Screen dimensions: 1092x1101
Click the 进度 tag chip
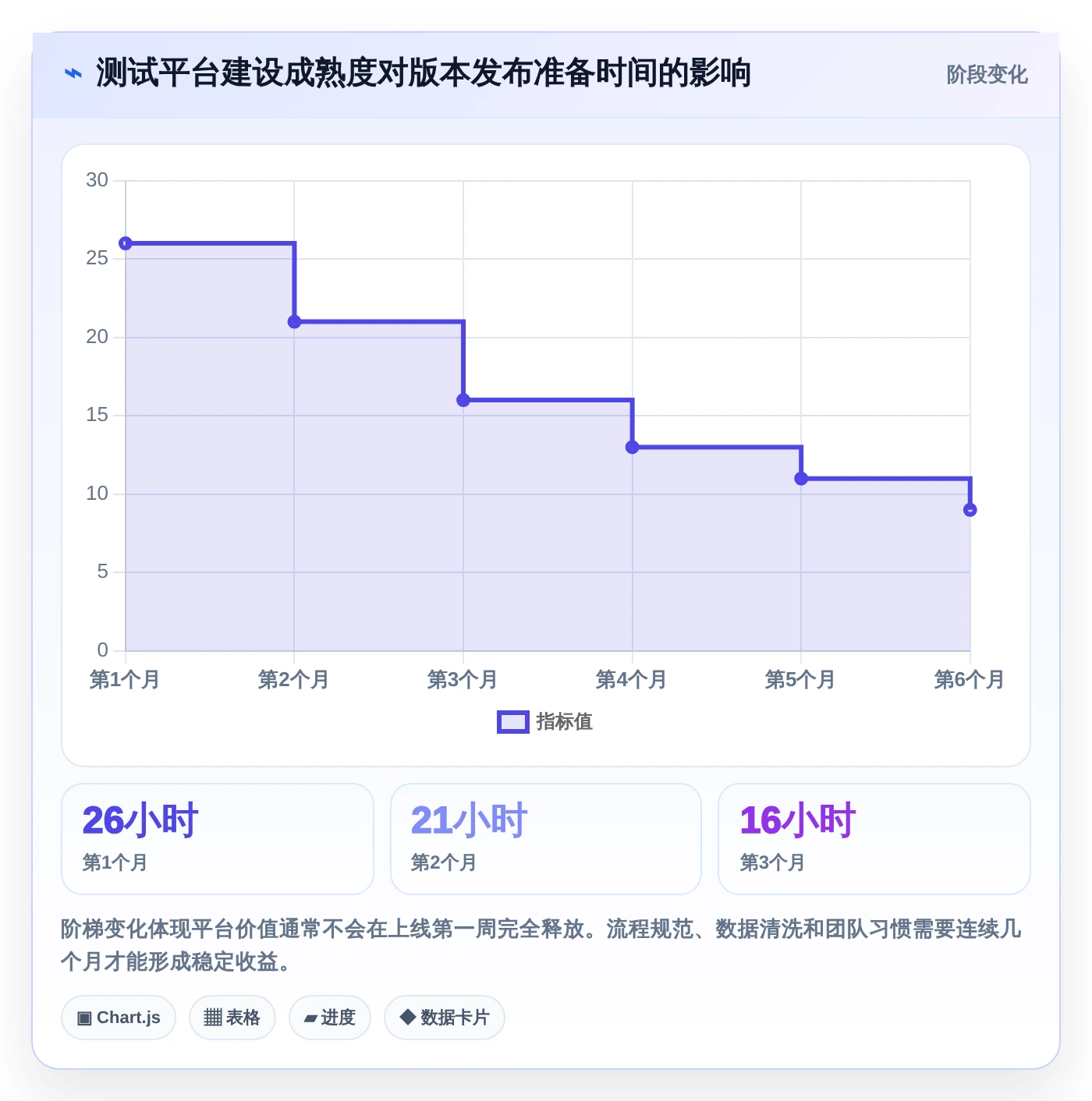click(x=330, y=1018)
